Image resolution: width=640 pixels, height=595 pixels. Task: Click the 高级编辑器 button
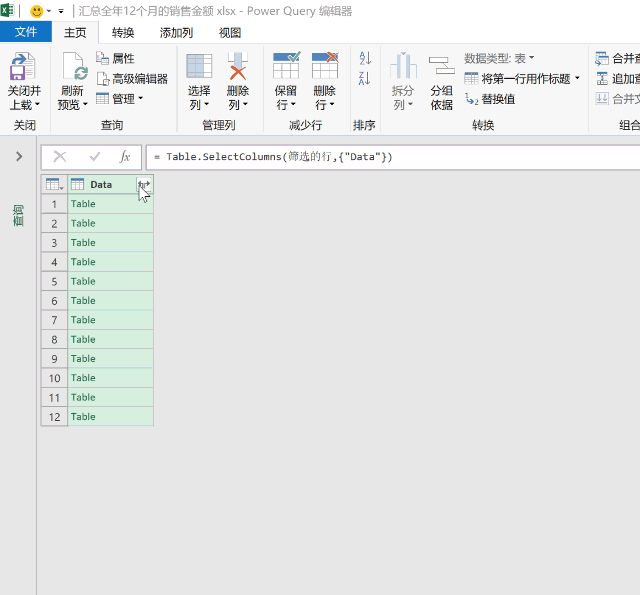tap(132, 79)
